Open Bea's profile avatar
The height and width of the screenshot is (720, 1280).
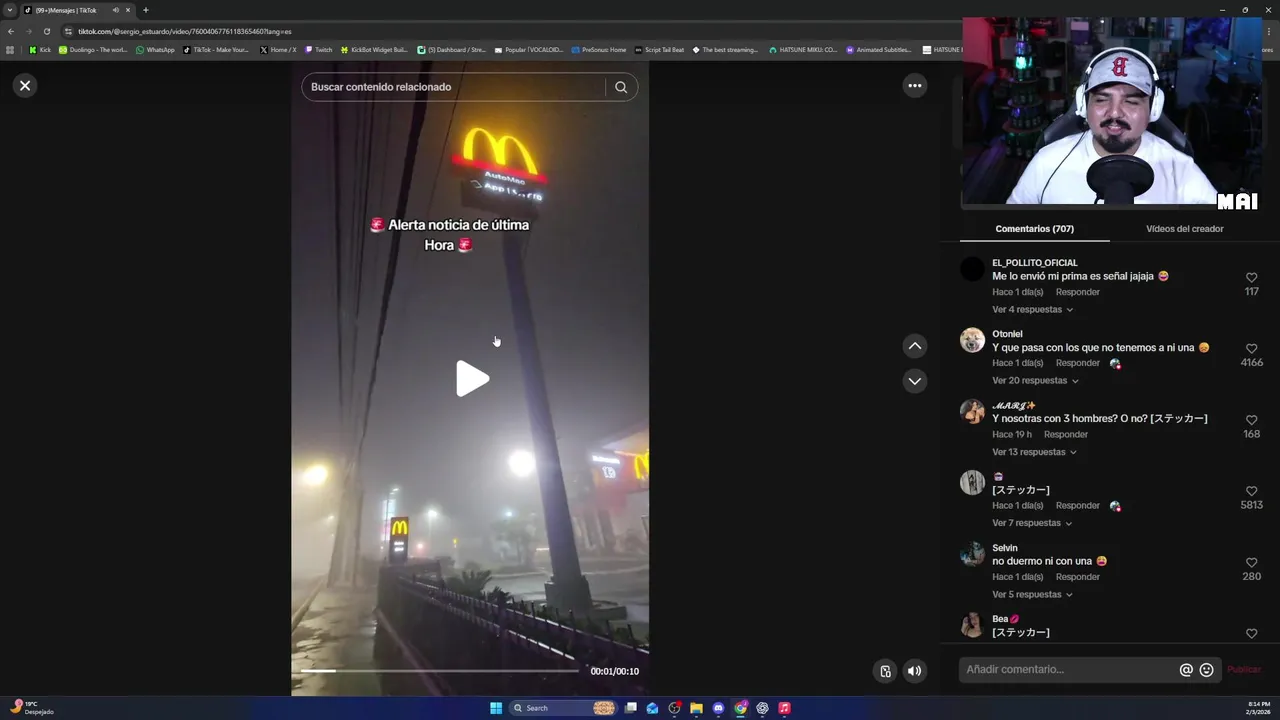[x=972, y=625]
